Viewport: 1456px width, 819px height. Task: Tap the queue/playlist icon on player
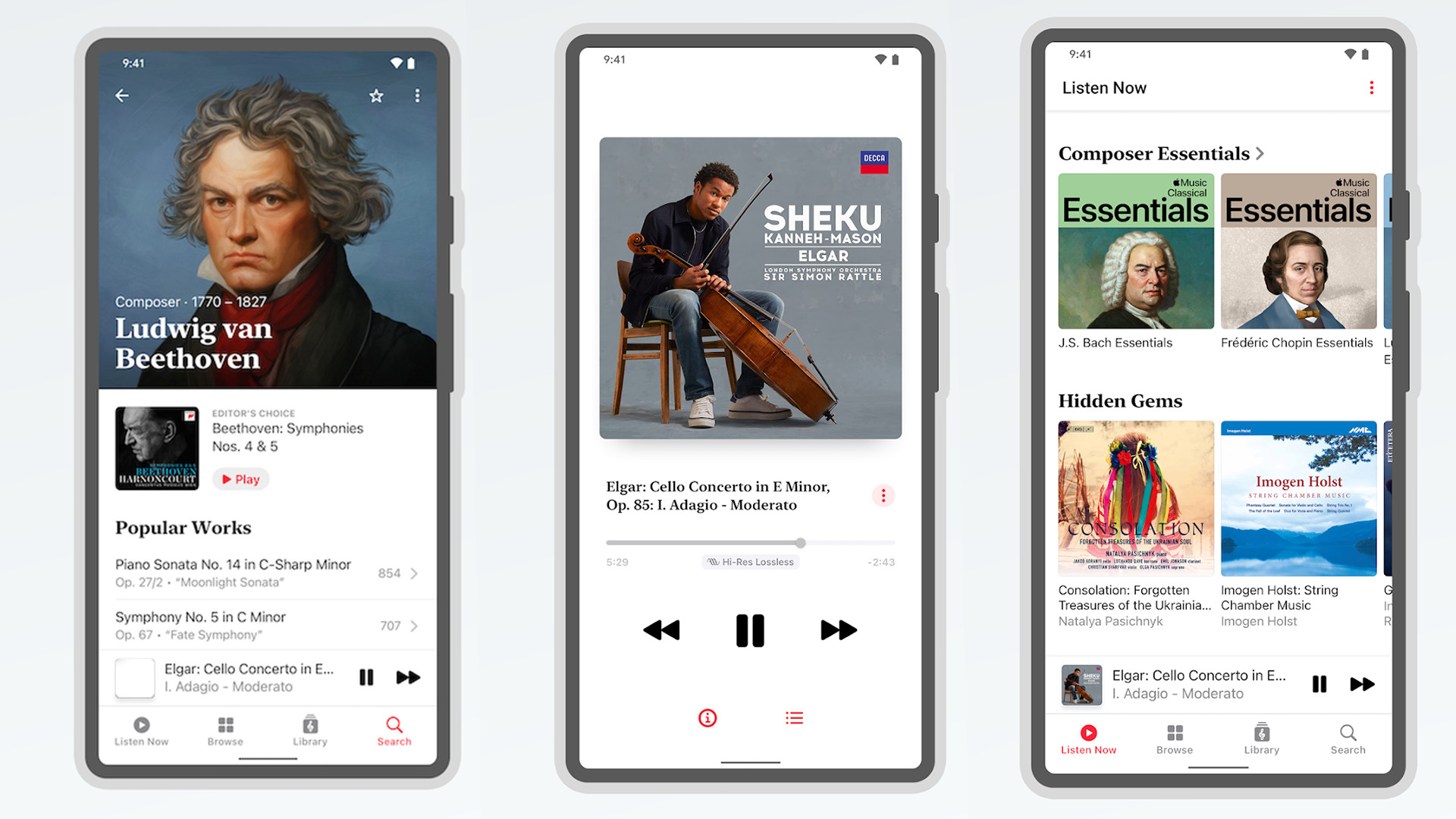pos(793,717)
